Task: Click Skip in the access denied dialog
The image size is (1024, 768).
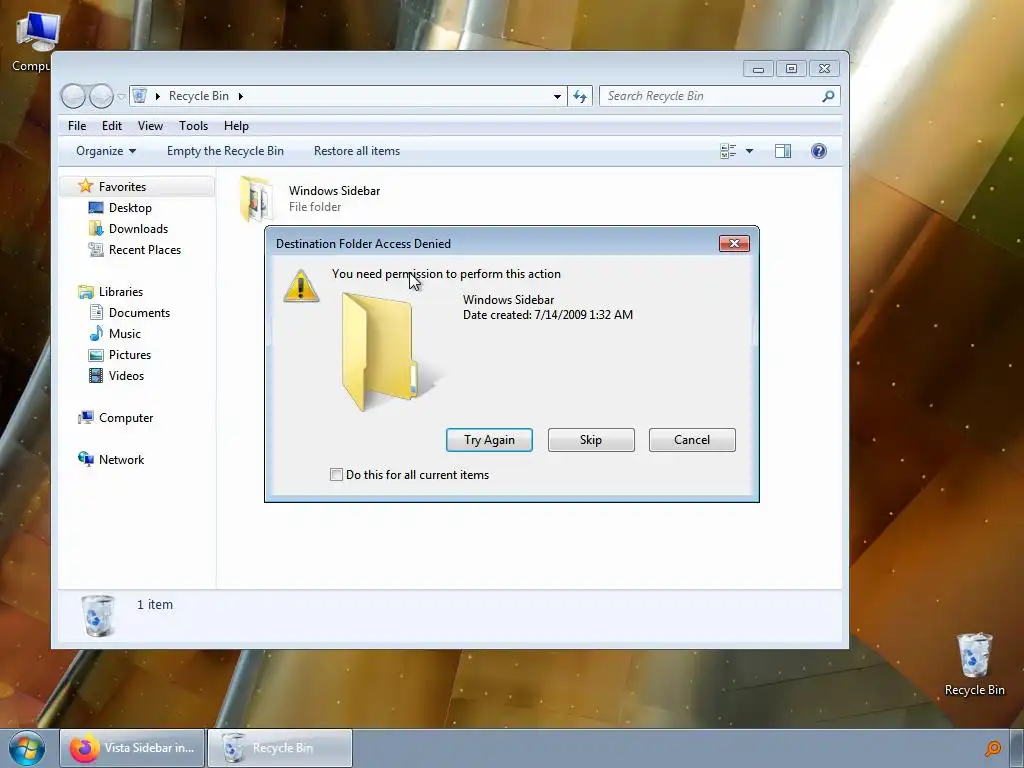Action: [591, 440]
